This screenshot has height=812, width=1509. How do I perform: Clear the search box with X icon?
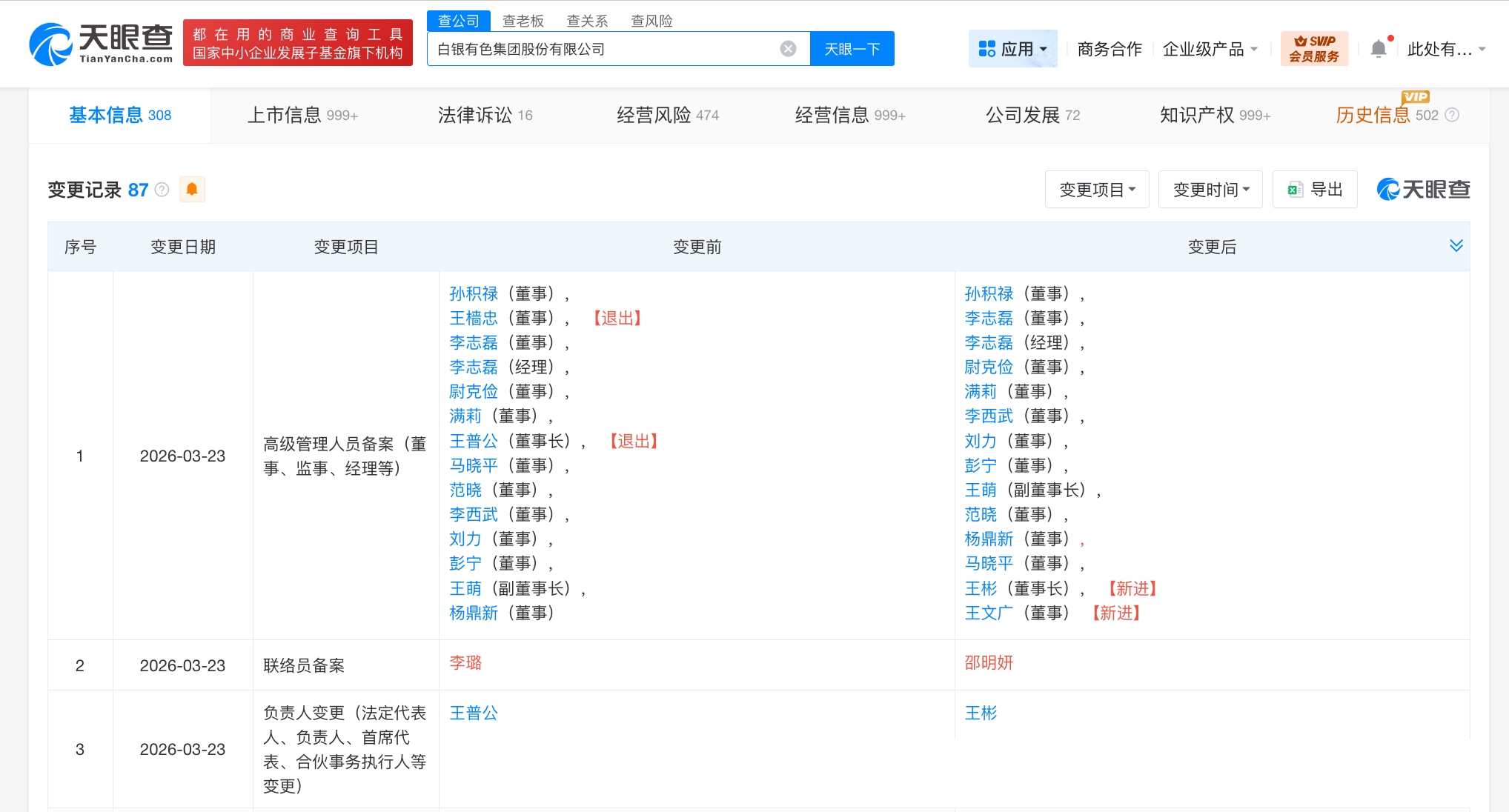click(788, 49)
